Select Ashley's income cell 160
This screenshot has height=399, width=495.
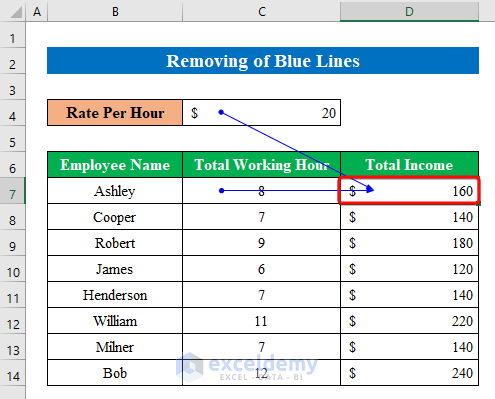coord(409,191)
